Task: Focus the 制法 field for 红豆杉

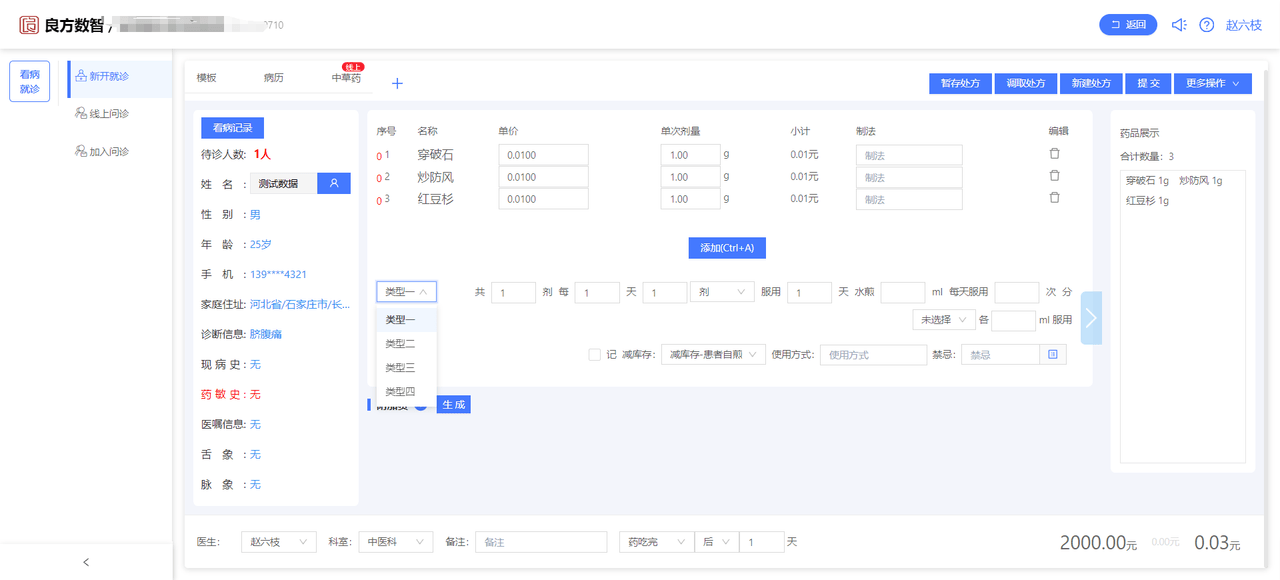Action: [x=909, y=199]
